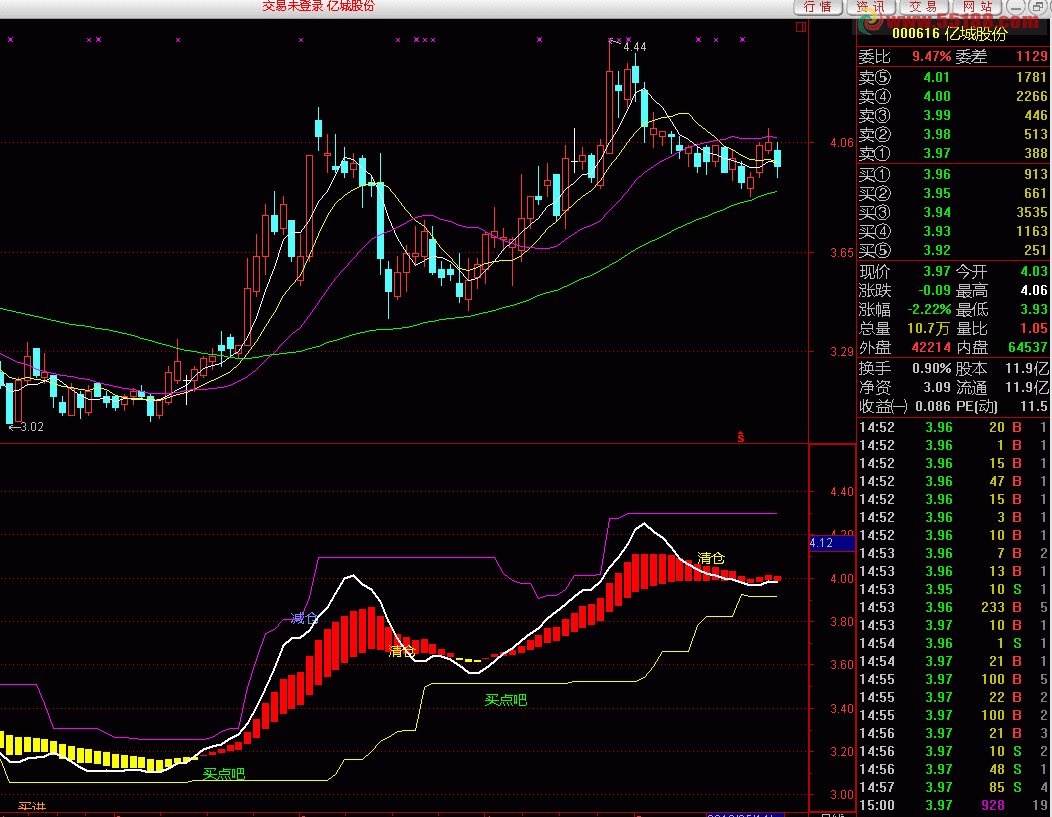Select the 买① bid row at 3.96
Image resolution: width=1052 pixels, height=817 pixels.
click(x=953, y=174)
